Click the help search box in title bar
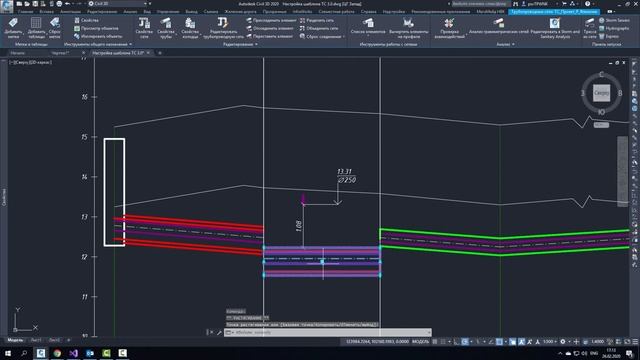The height and width of the screenshot is (360, 640). [x=480, y=4]
